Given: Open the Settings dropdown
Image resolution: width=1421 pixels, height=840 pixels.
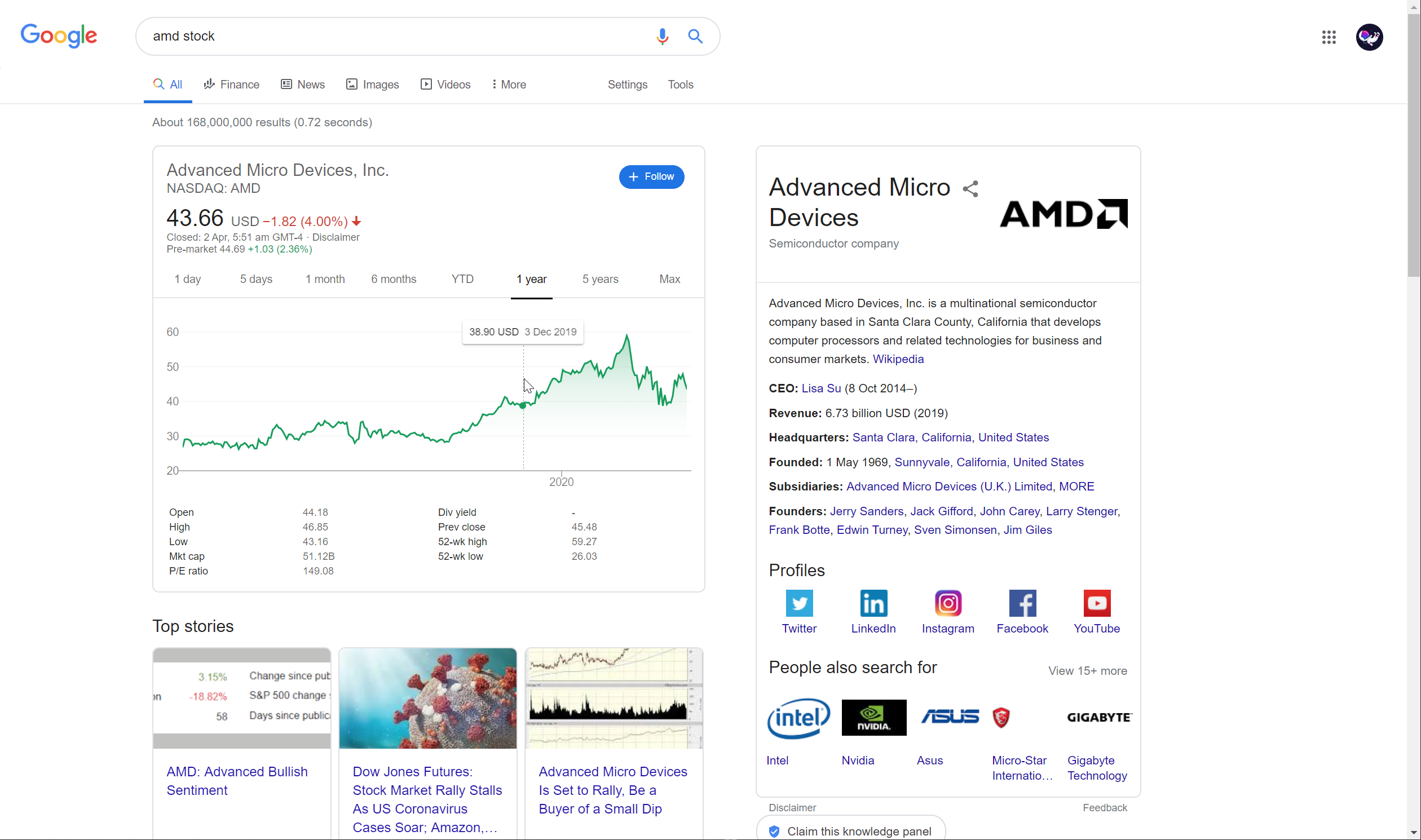Looking at the screenshot, I should [x=627, y=85].
